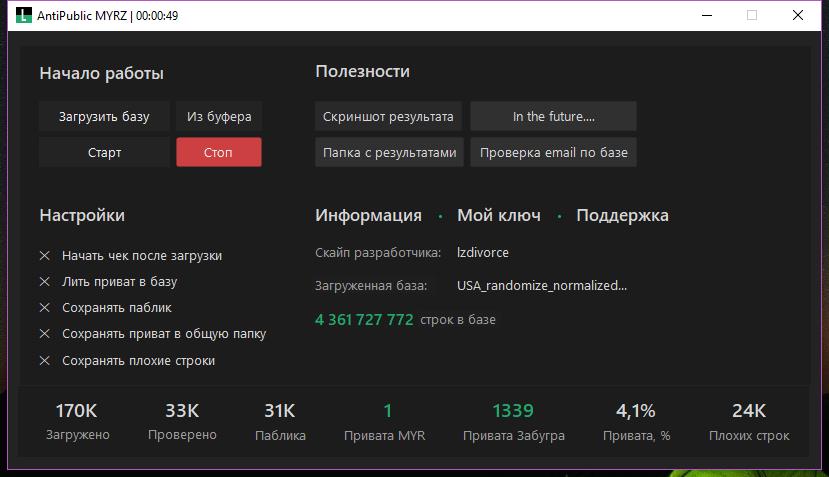Toggle 'Сохранять плохие строки' option
Image resolution: width=829 pixels, height=477 pixels.
click(x=45, y=360)
